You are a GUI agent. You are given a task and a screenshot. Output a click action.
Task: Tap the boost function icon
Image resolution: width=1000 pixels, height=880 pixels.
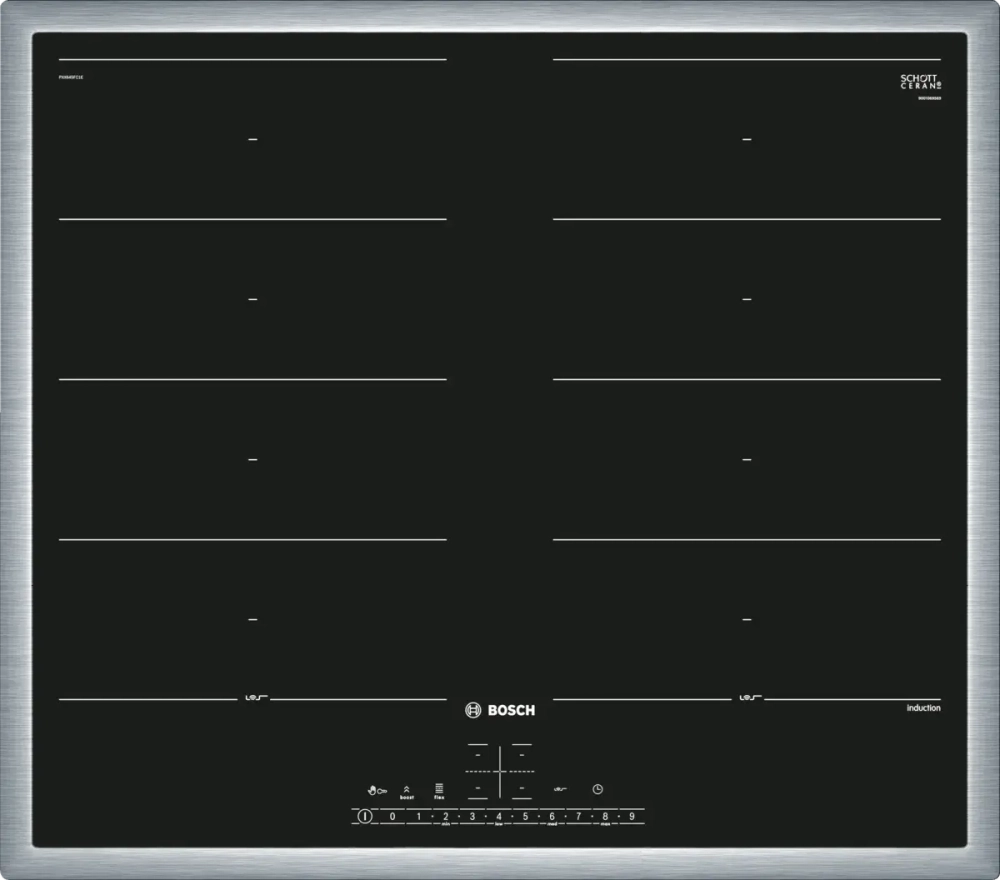tap(406, 789)
